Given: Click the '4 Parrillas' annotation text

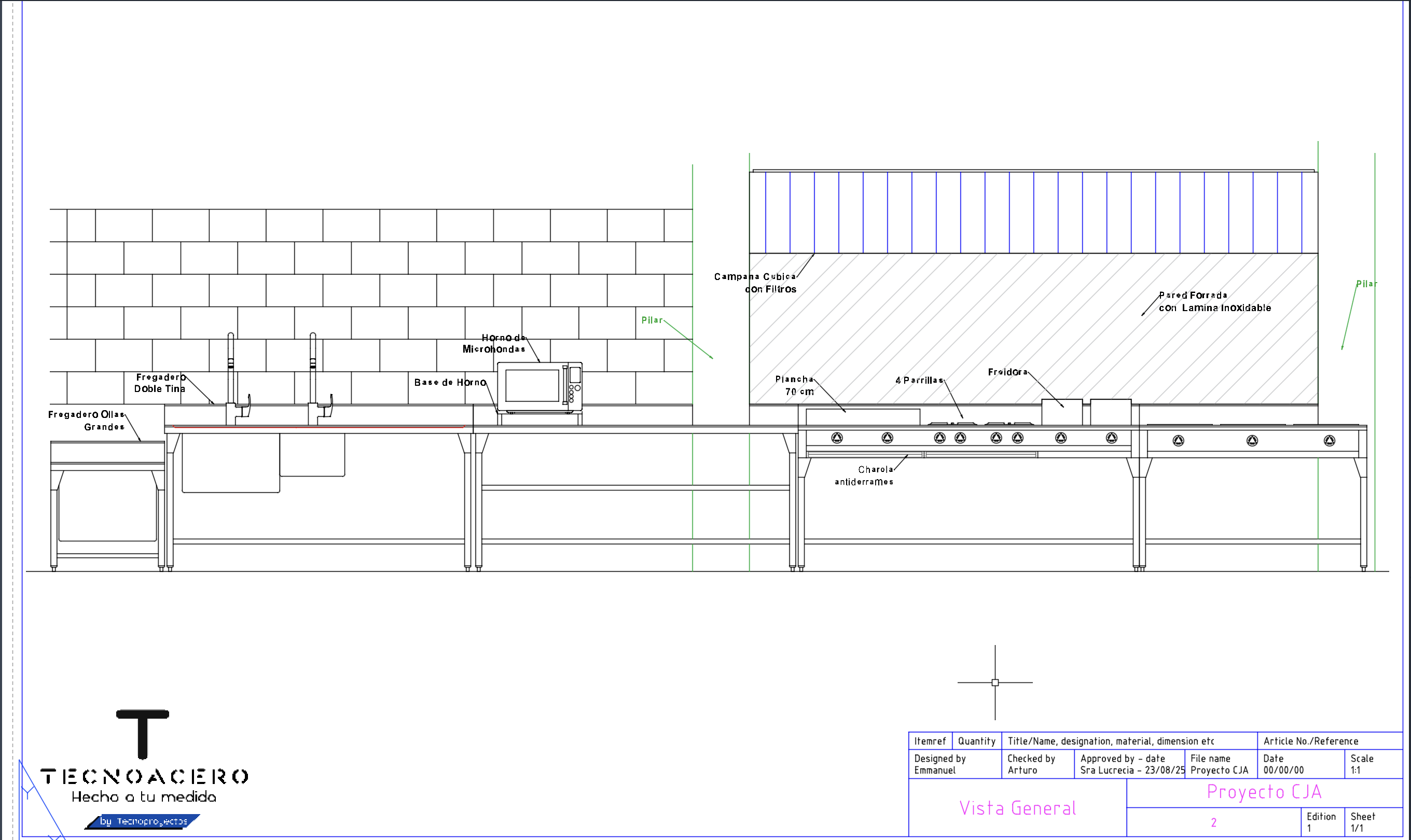Looking at the screenshot, I should click(x=920, y=381).
